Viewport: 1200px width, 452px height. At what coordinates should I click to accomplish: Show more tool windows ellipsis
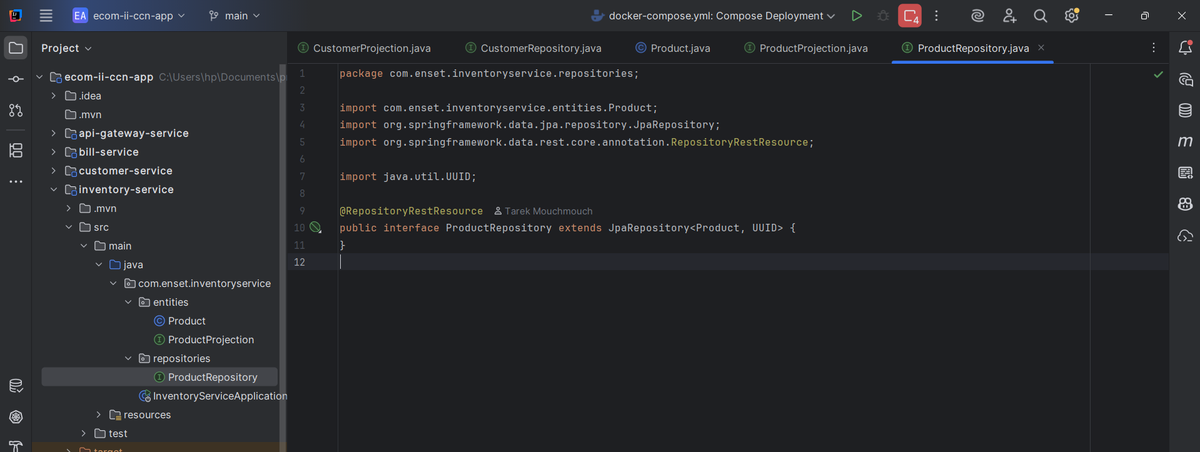[15, 182]
